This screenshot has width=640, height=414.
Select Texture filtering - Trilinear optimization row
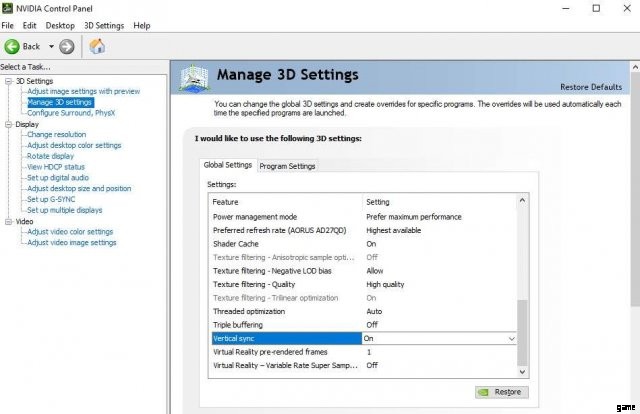[362, 298]
